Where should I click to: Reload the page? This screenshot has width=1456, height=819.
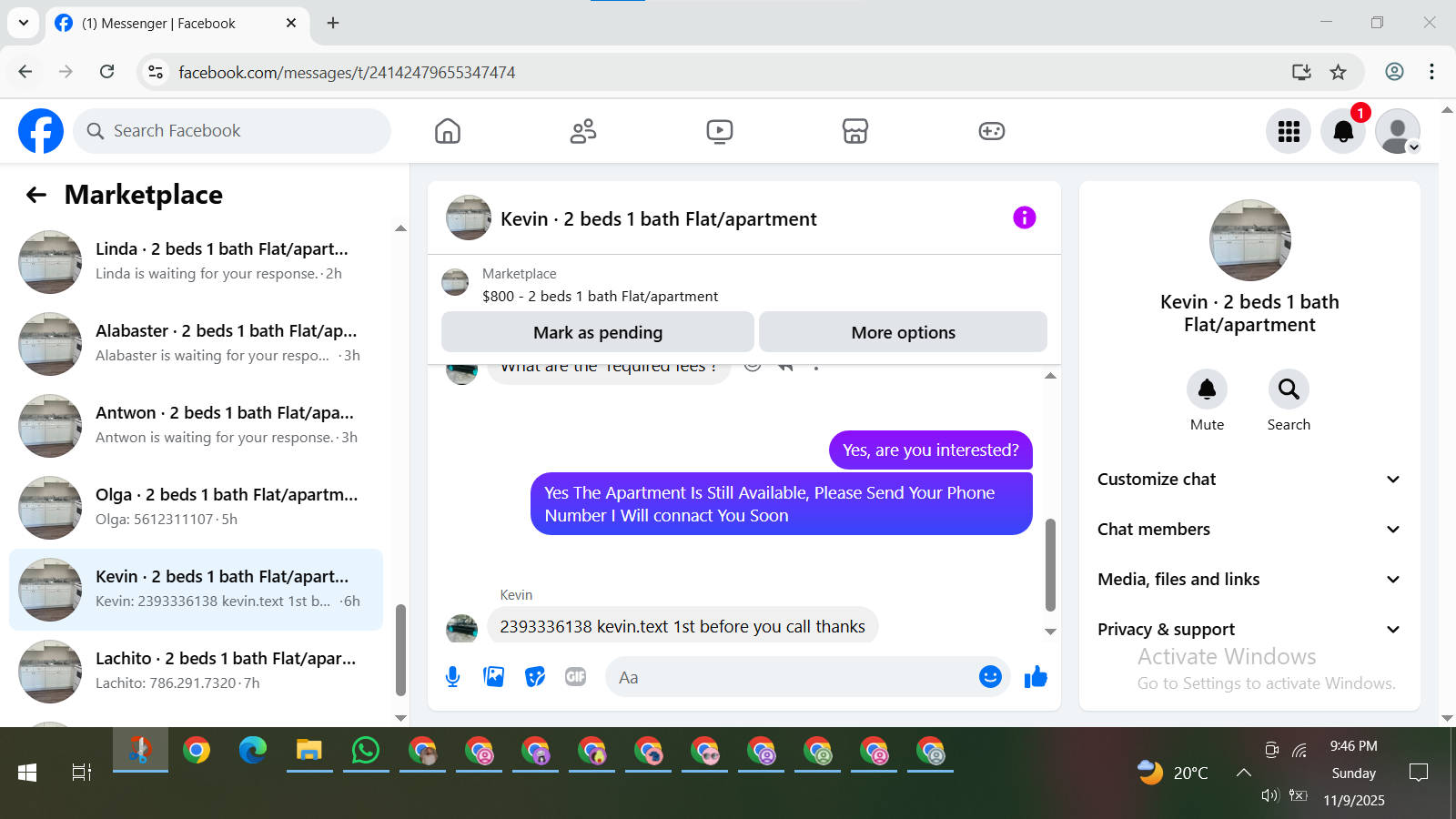tap(107, 72)
